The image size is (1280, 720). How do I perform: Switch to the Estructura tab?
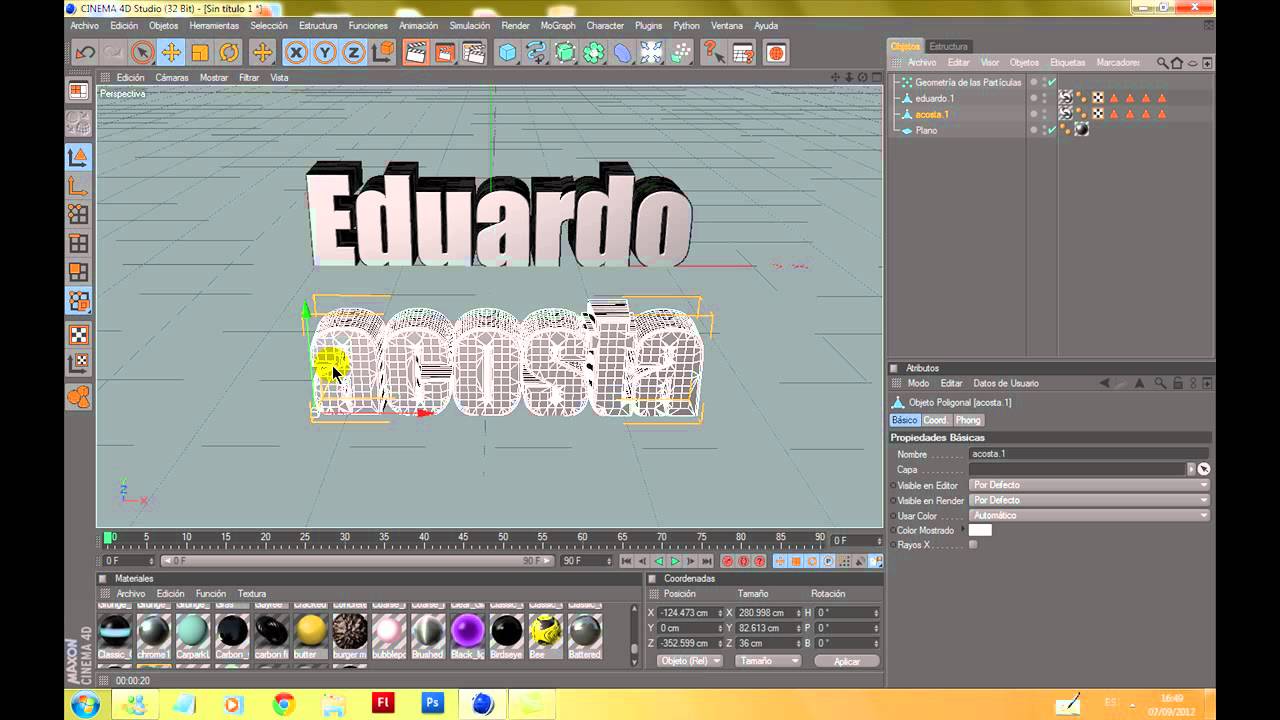point(948,46)
